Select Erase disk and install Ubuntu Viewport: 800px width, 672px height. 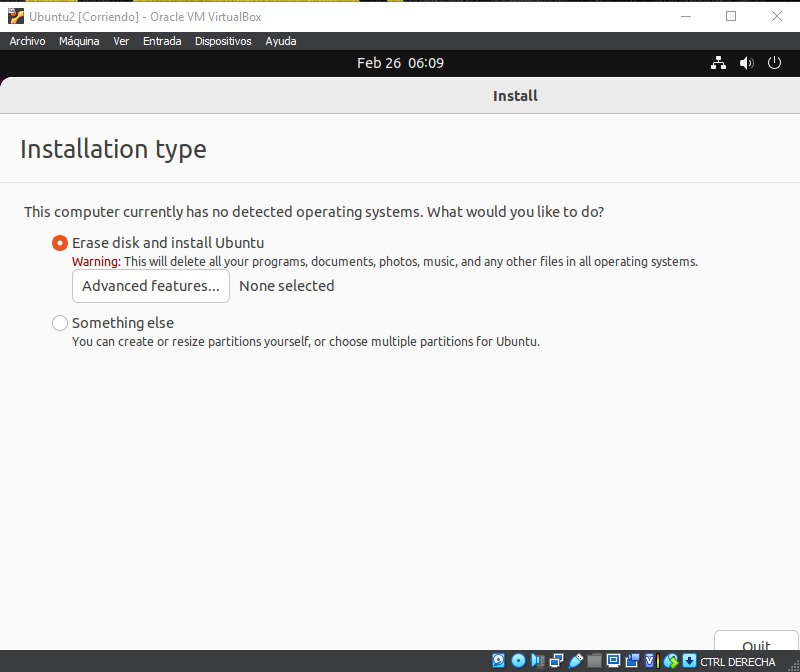point(60,243)
